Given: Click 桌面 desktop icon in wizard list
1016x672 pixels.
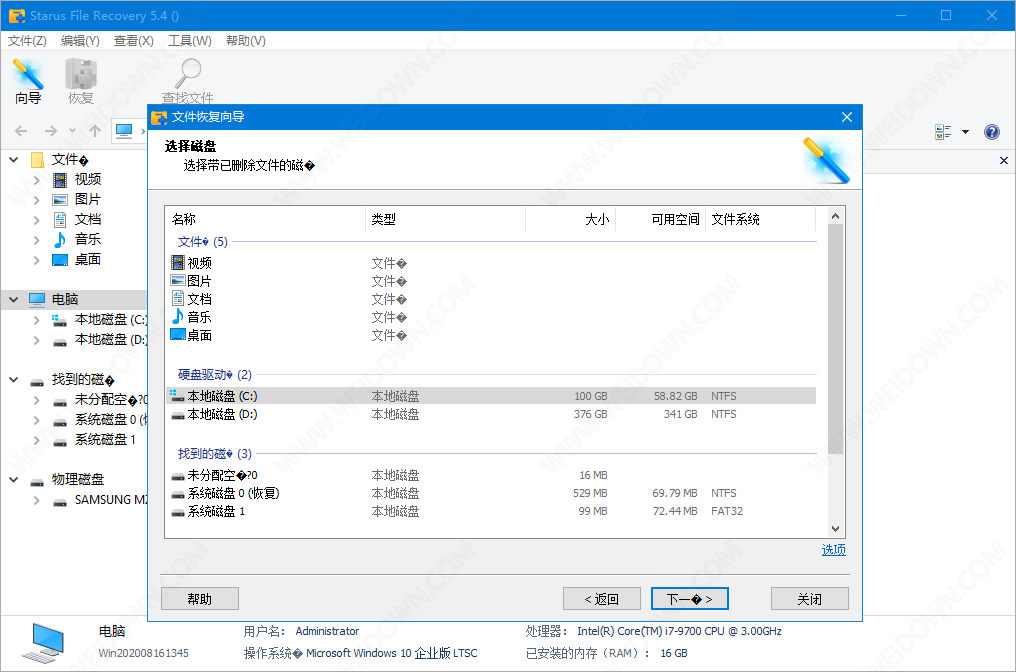Looking at the screenshot, I should tap(178, 335).
